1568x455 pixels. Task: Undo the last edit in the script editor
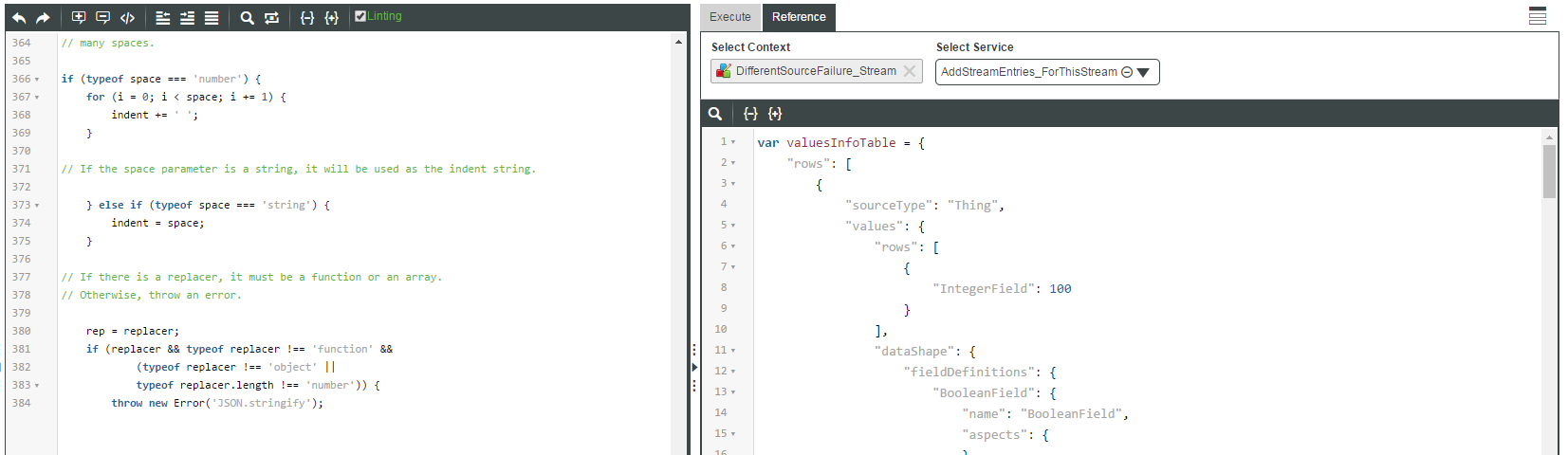coord(19,17)
